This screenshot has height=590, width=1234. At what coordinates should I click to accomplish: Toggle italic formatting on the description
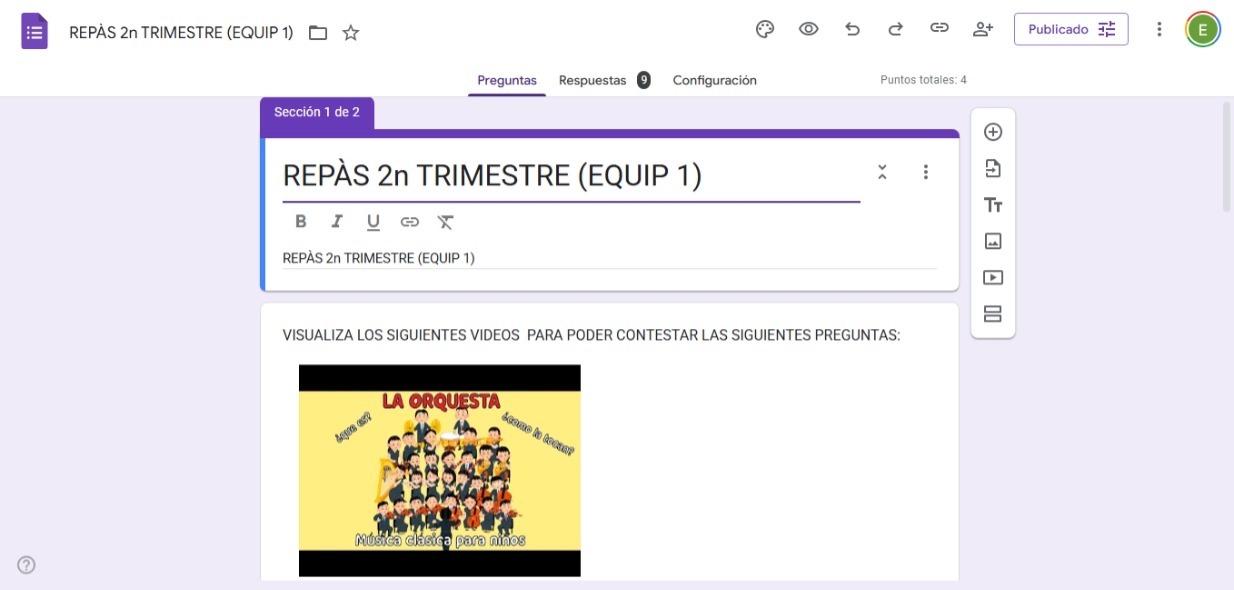tap(337, 221)
